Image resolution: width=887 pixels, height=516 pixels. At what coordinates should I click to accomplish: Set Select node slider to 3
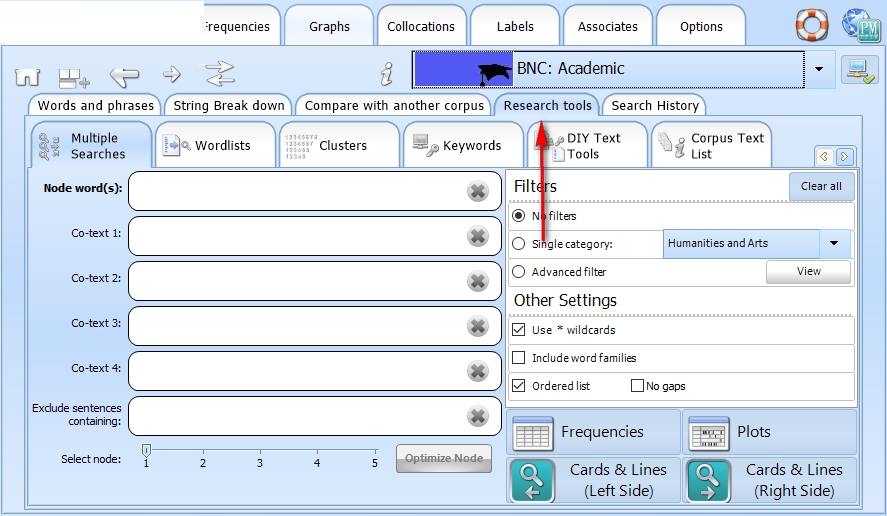(x=260, y=451)
